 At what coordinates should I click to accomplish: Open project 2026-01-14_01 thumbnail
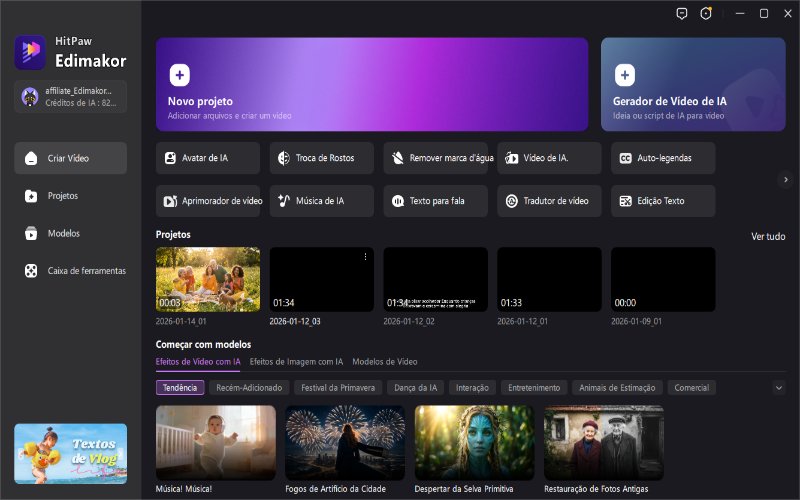(208, 280)
